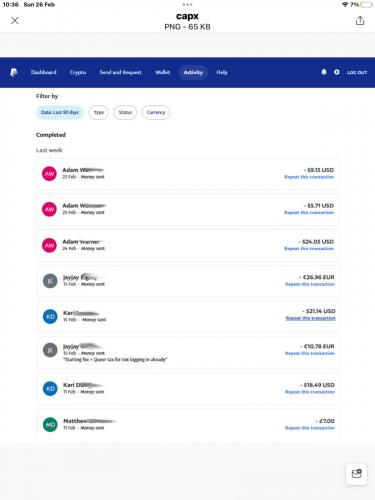The width and height of the screenshot is (375, 500).
Task: Click the amount - $21.14 USD
Action: click(319, 311)
